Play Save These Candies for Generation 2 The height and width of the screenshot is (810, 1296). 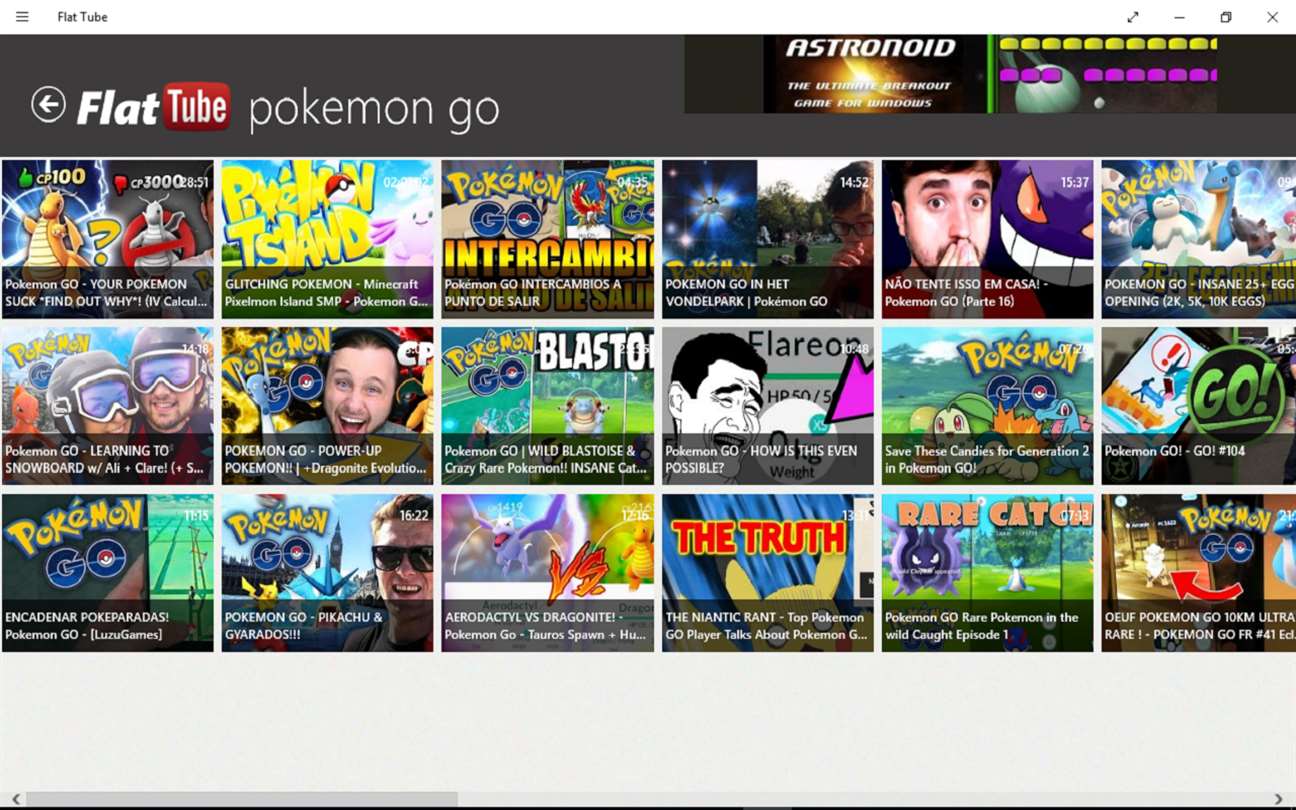coord(988,406)
